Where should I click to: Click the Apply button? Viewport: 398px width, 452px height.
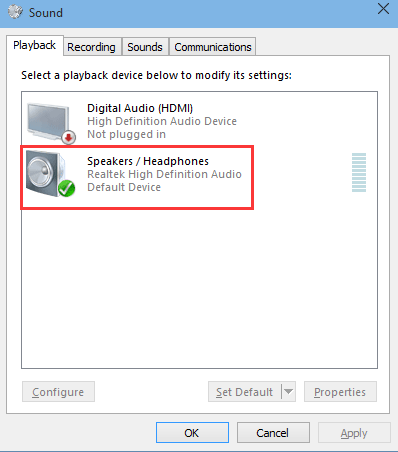tap(354, 433)
